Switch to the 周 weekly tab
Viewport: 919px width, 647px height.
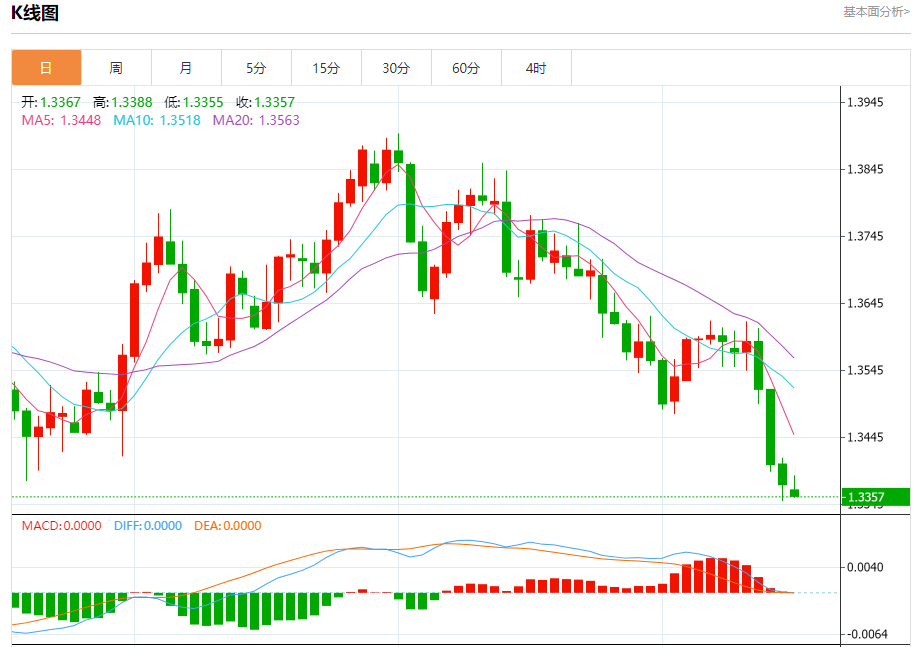(116, 68)
